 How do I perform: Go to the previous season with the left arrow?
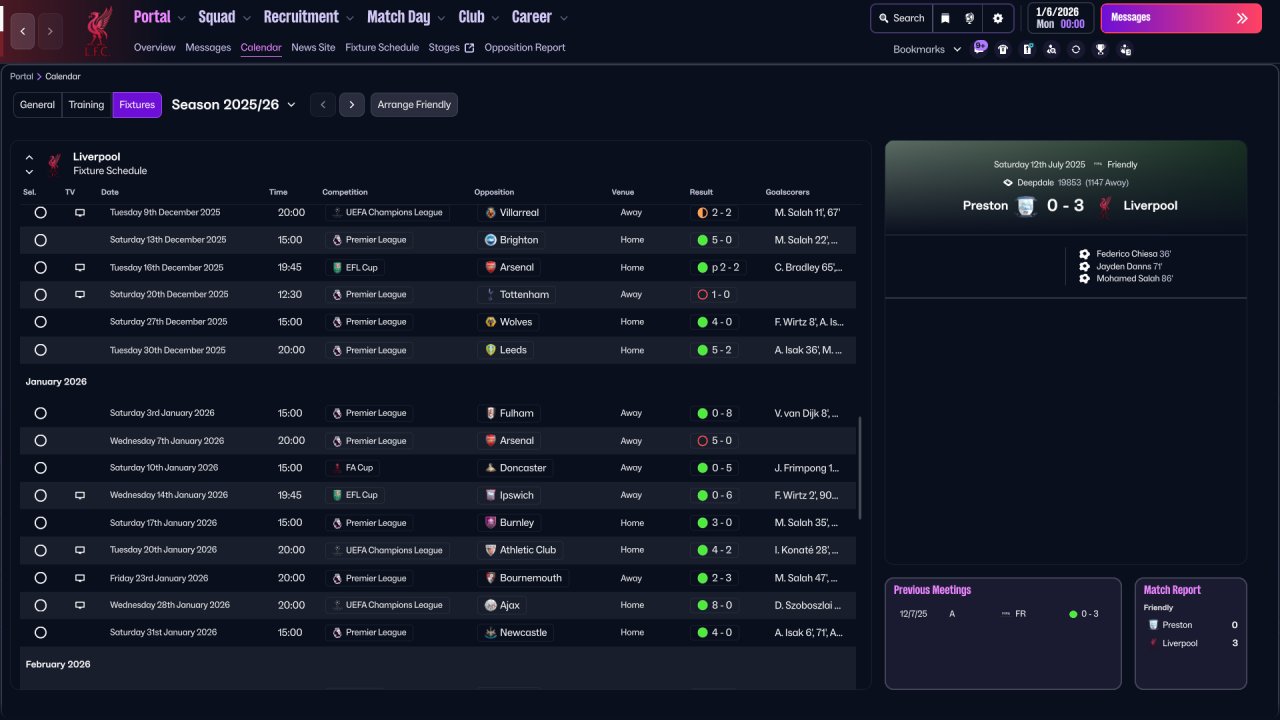[323, 105]
